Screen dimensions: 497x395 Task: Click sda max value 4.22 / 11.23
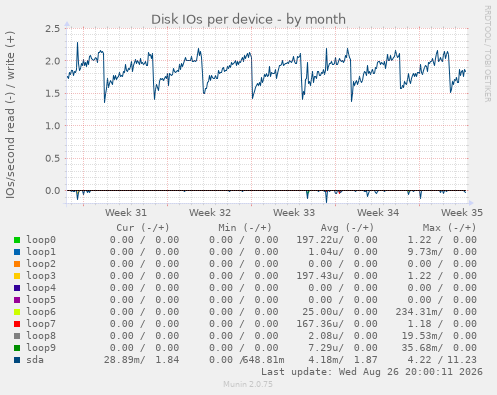442,360
